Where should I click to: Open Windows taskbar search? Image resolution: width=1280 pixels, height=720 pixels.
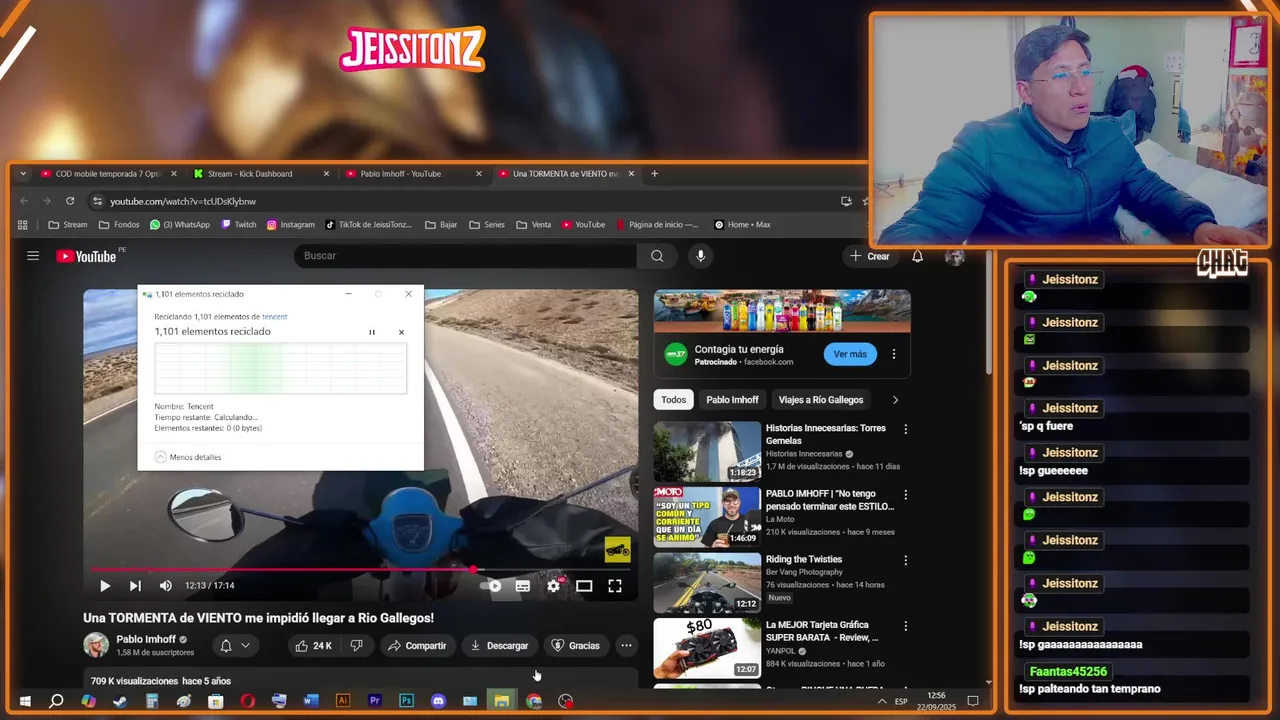pyautogui.click(x=56, y=701)
